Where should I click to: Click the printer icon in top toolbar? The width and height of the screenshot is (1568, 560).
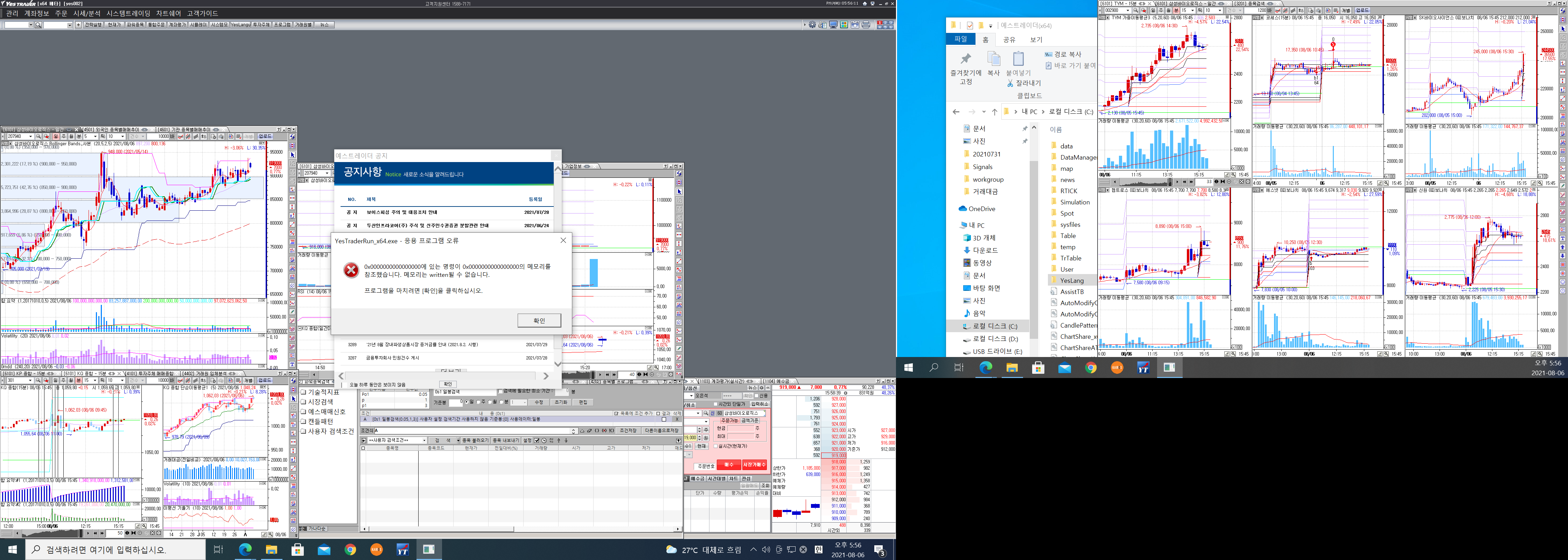click(866, 25)
